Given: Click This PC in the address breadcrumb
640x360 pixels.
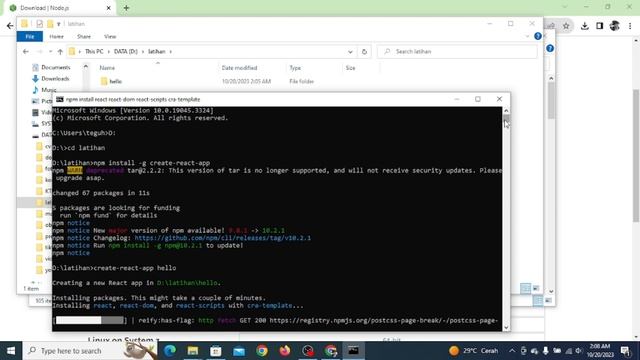Looking at the screenshot, I should coord(94,51).
